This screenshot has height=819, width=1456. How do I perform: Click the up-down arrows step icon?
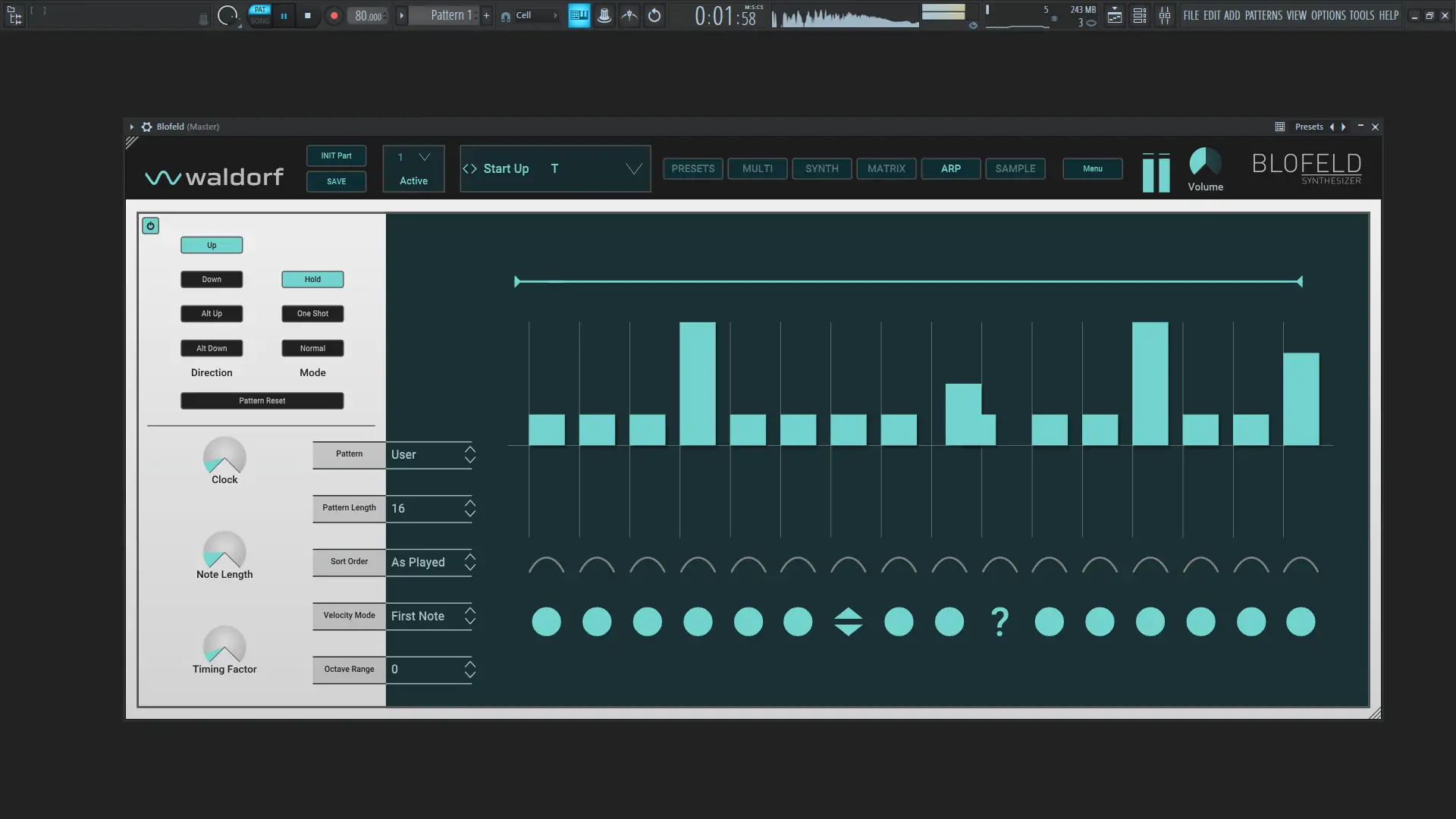coord(848,622)
